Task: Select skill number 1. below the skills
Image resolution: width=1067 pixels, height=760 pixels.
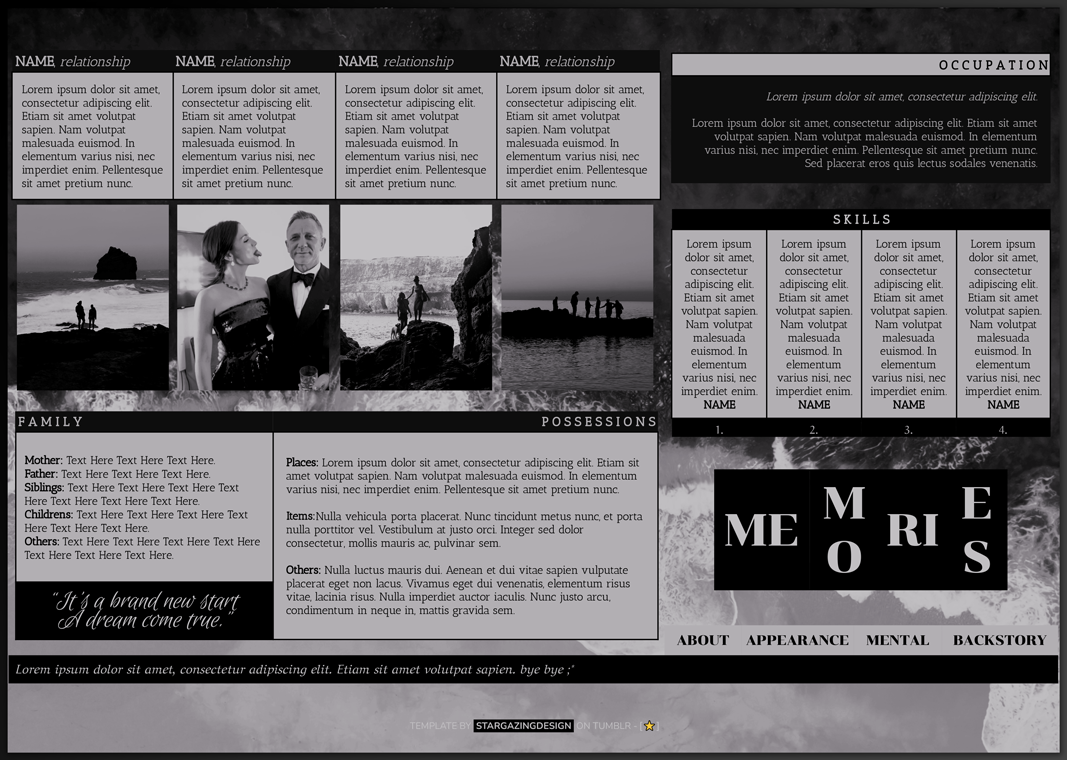Action: (x=719, y=430)
